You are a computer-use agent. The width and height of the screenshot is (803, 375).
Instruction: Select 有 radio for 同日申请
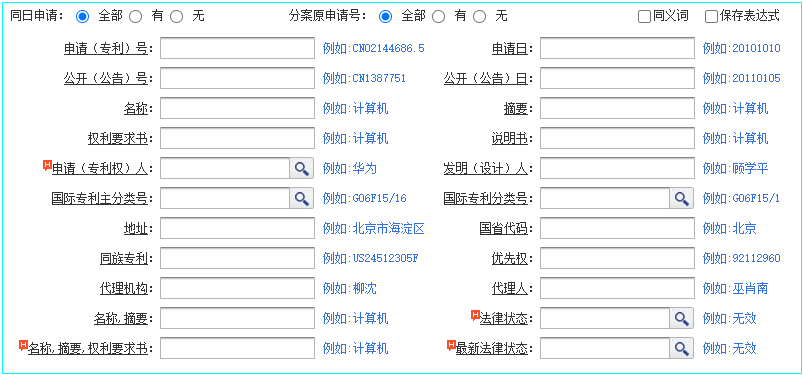coord(135,17)
